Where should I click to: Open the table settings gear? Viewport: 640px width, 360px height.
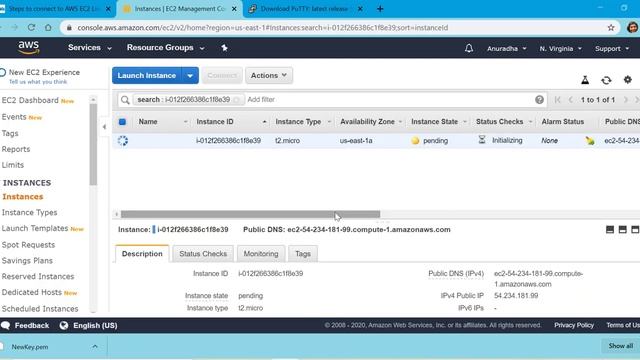(x=628, y=80)
